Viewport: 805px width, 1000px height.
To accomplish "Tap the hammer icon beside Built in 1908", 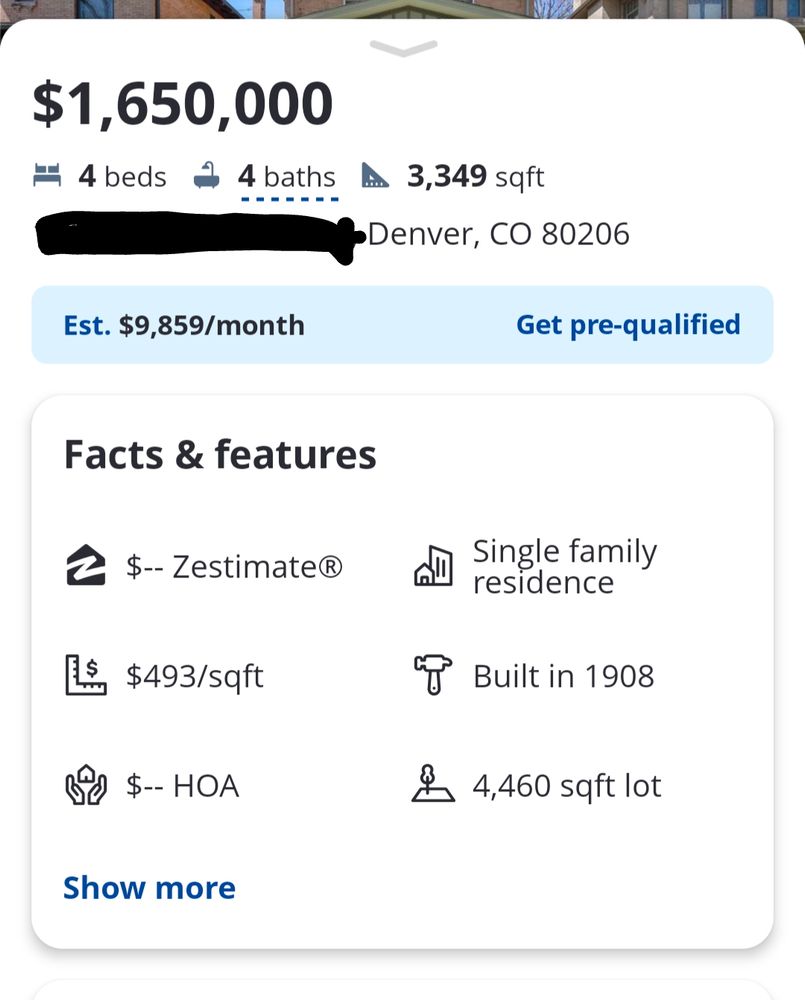I will tap(433, 676).
